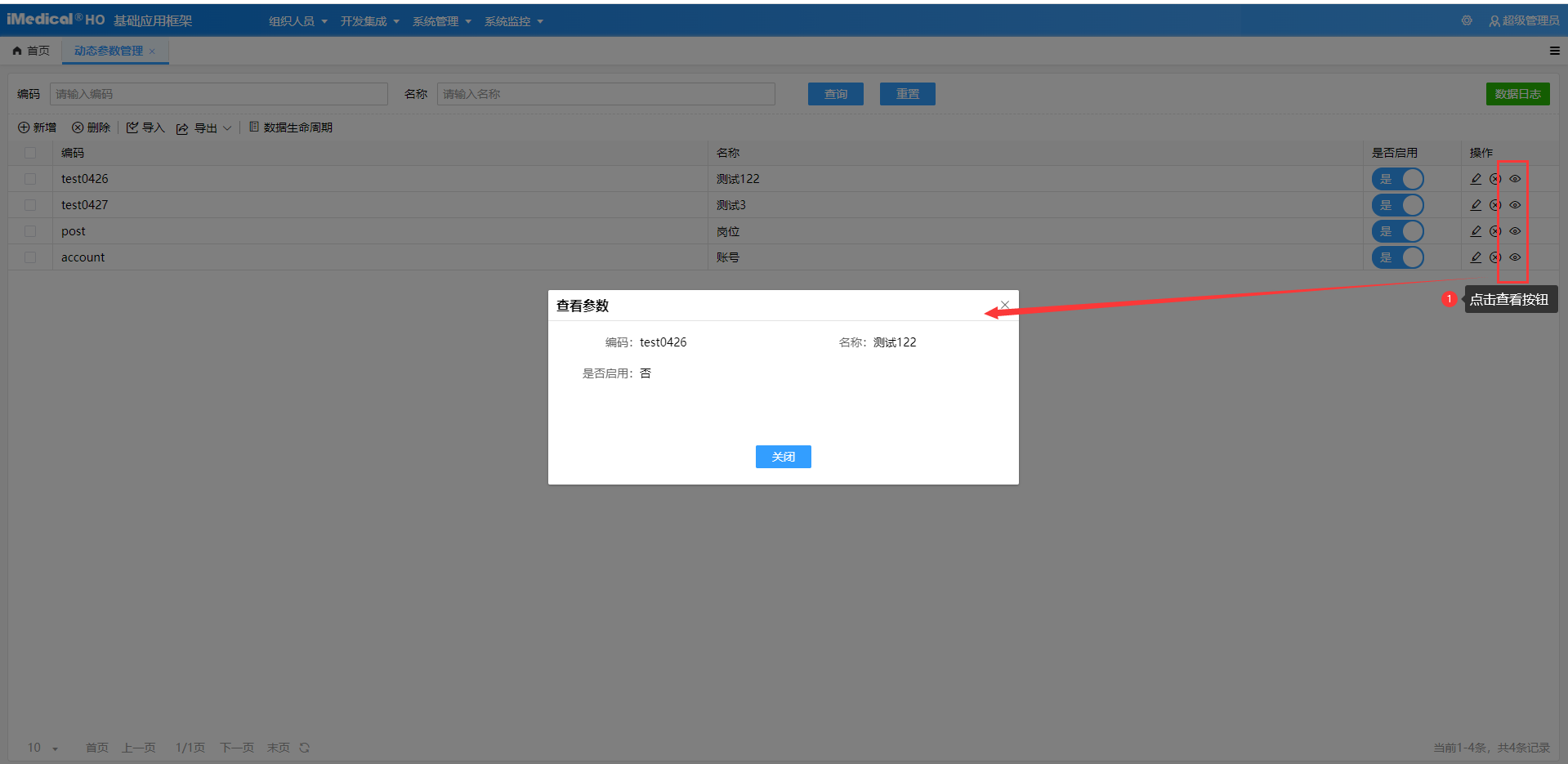Click the delete icon for test0427 row
The height and width of the screenshot is (764, 1568).
1495,205
